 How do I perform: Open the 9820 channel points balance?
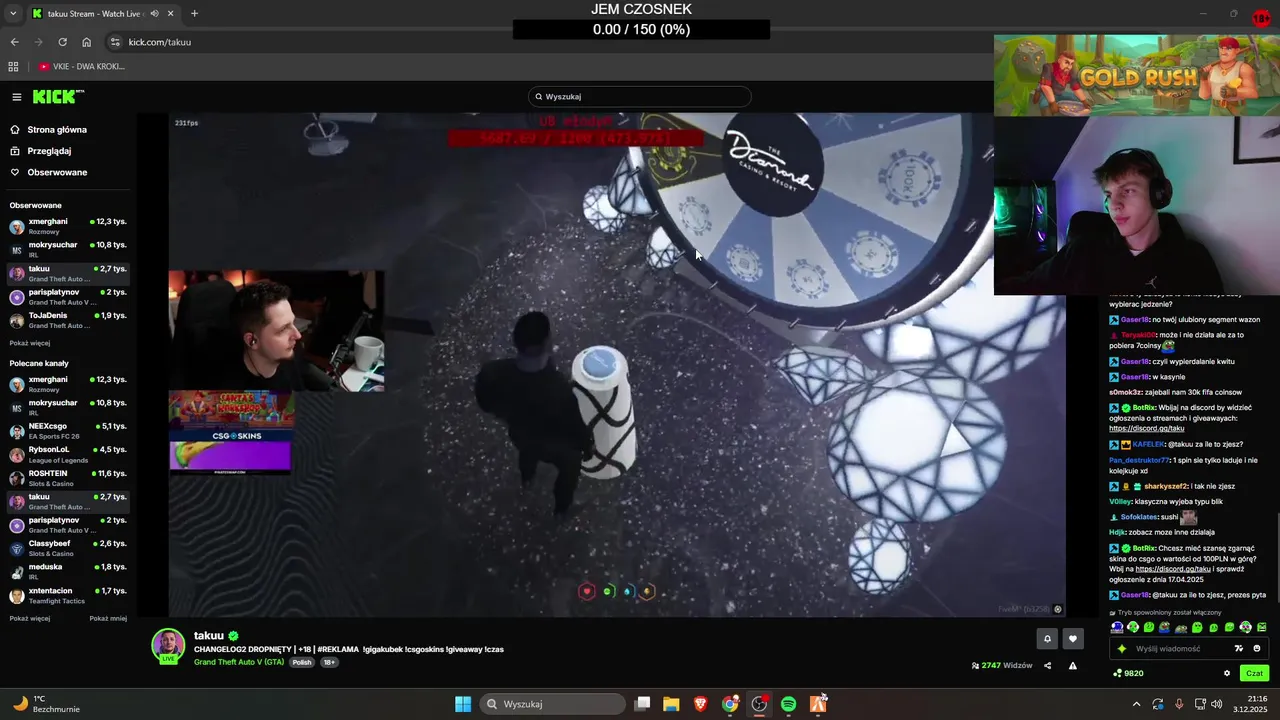point(1128,673)
